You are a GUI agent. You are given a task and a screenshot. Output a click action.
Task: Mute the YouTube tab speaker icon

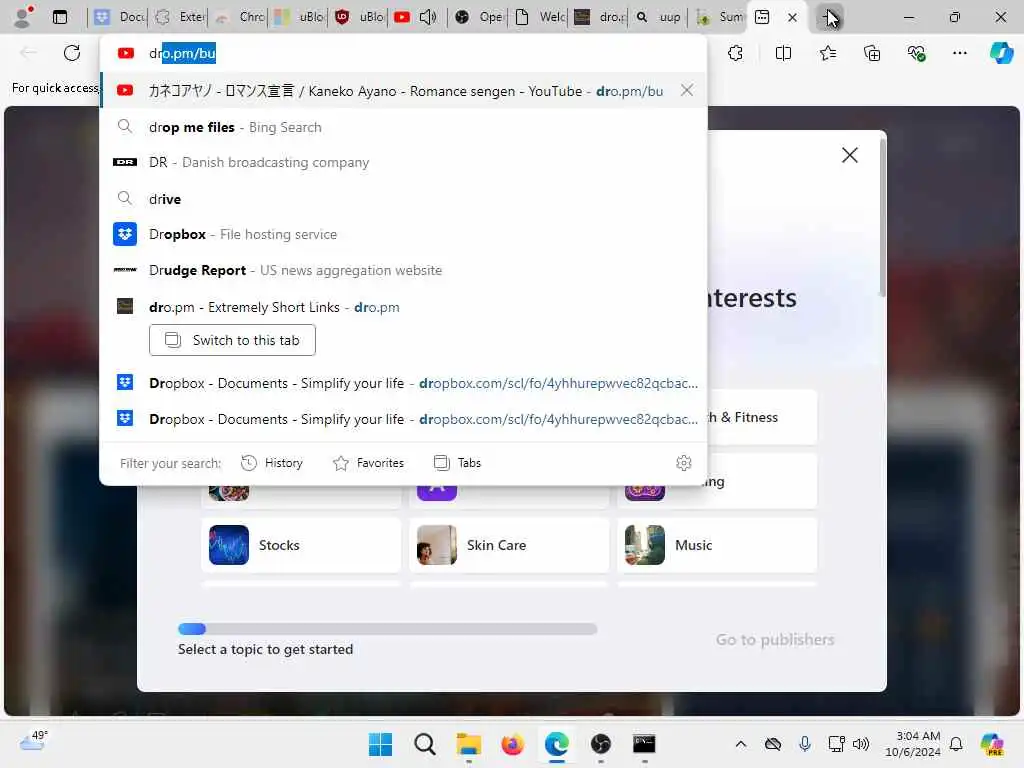pyautogui.click(x=428, y=17)
